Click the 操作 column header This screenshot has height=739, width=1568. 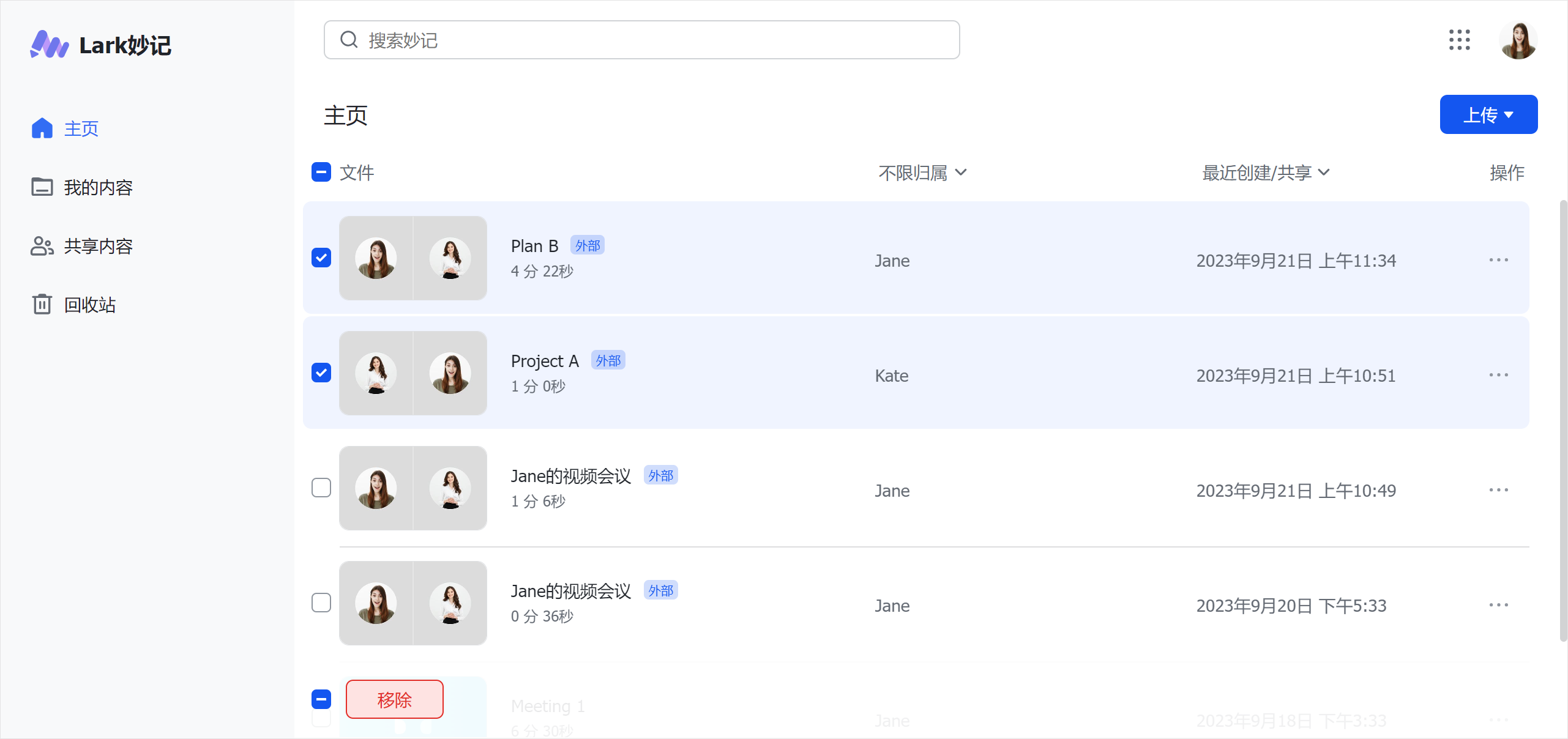(x=1507, y=173)
